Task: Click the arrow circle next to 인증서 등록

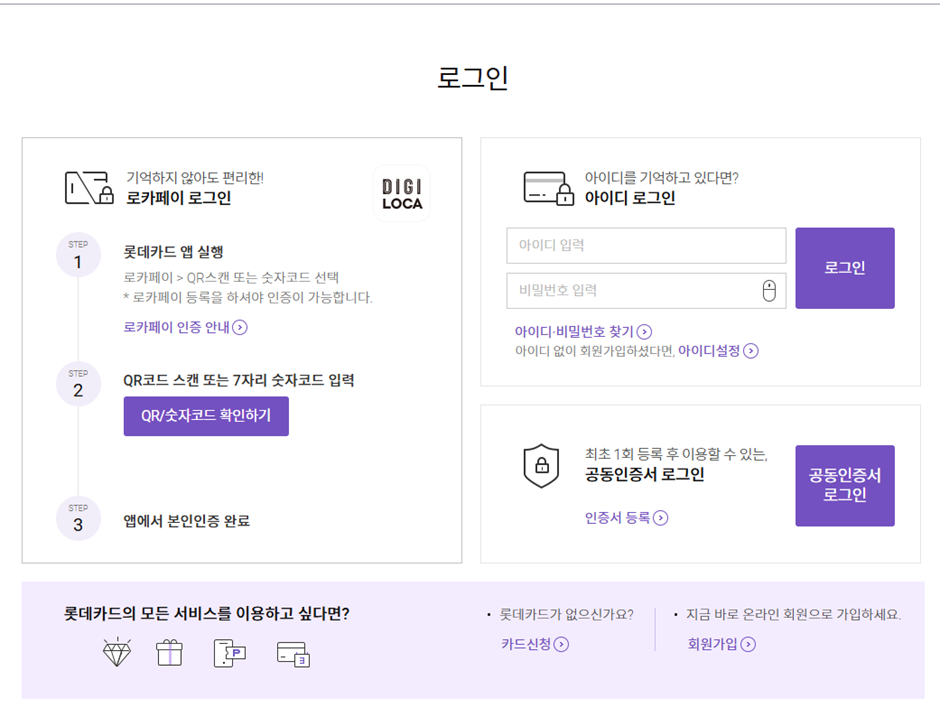Action: (660, 518)
